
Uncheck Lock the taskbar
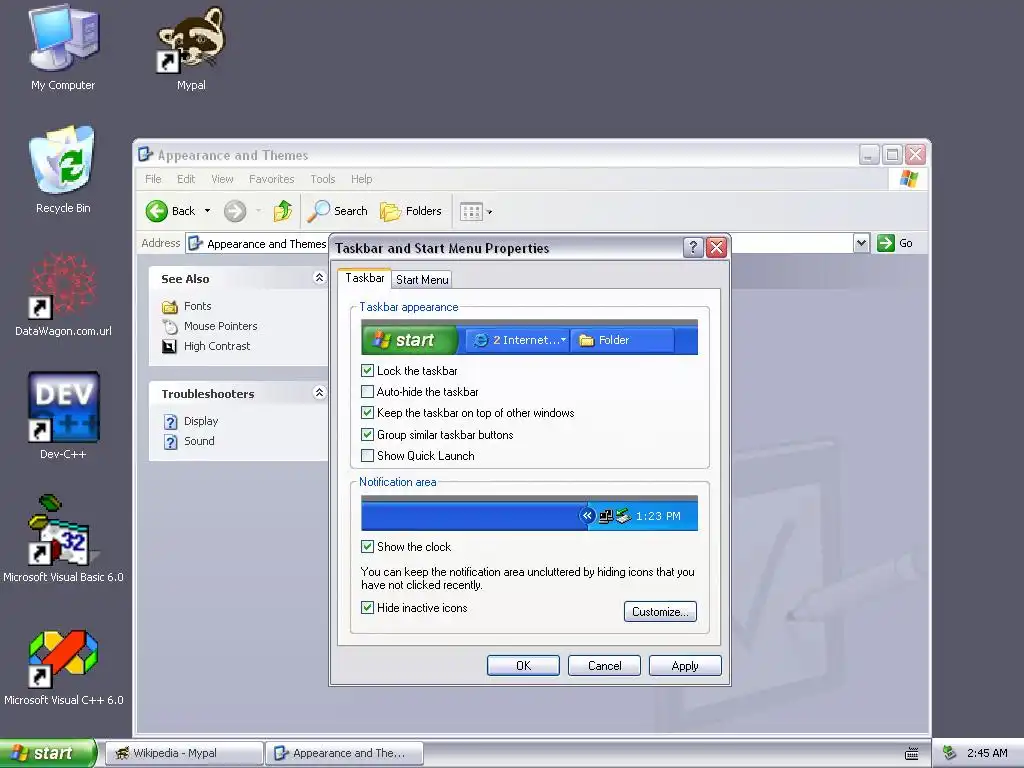coord(368,370)
